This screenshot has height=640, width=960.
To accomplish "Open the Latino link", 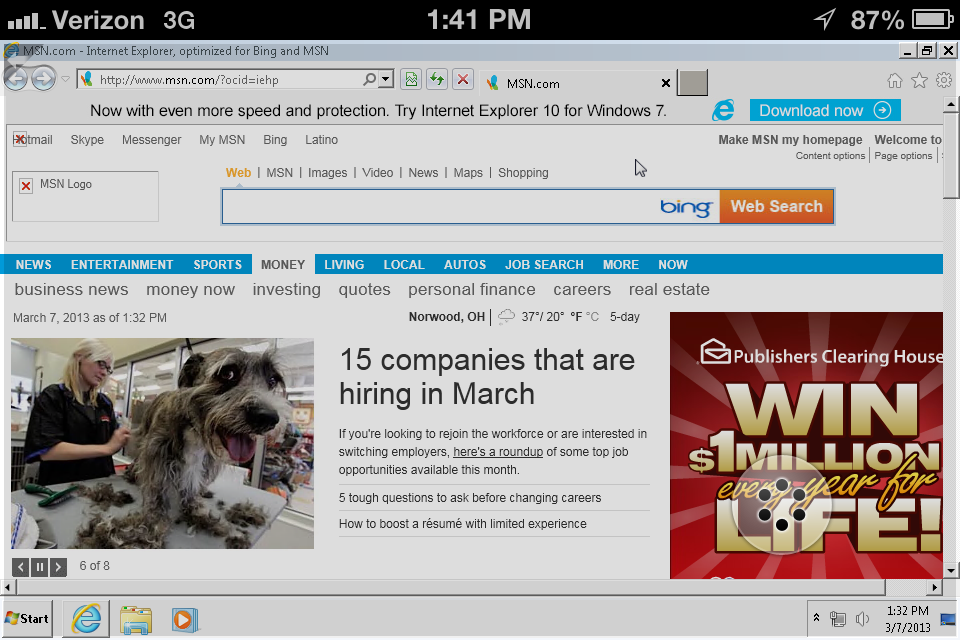I will (321, 140).
